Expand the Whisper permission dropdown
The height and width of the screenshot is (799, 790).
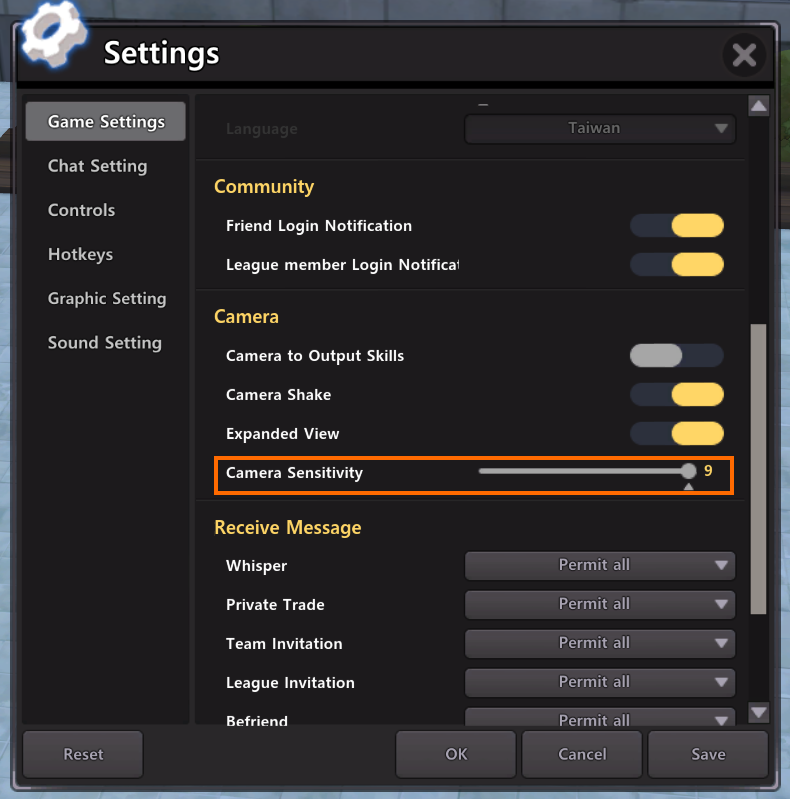click(600, 566)
